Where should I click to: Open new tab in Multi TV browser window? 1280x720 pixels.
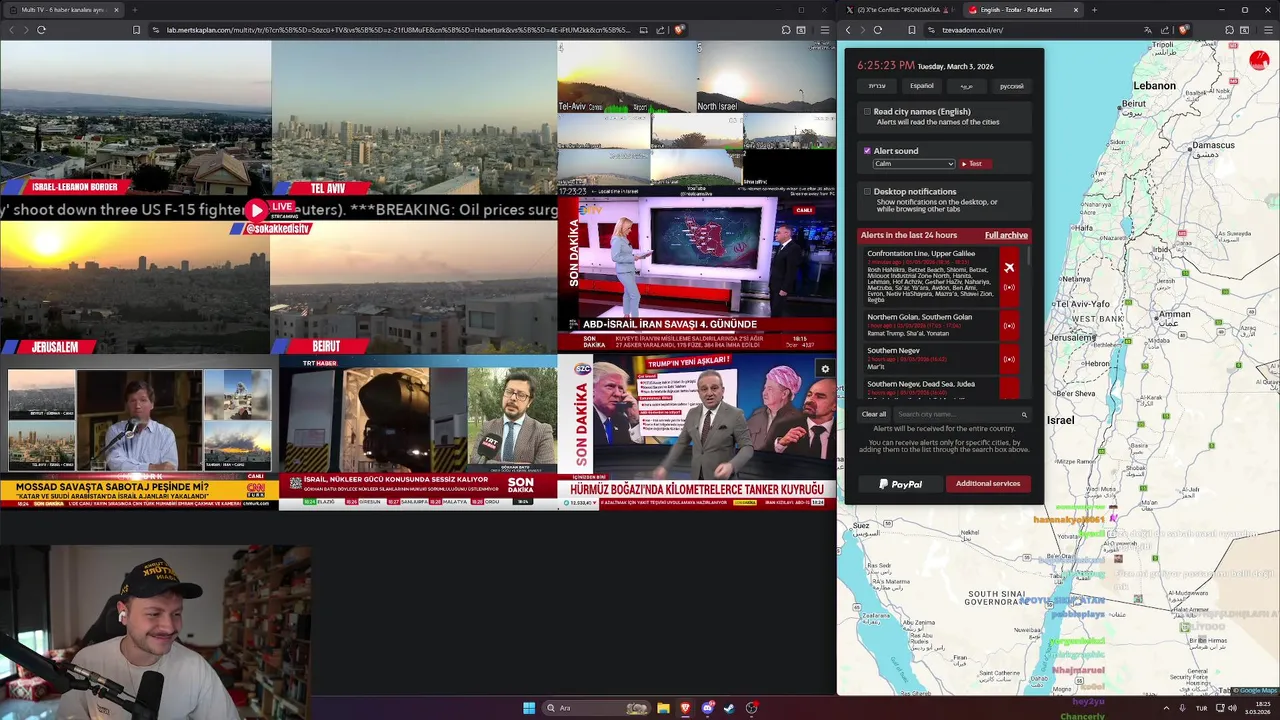coord(134,10)
